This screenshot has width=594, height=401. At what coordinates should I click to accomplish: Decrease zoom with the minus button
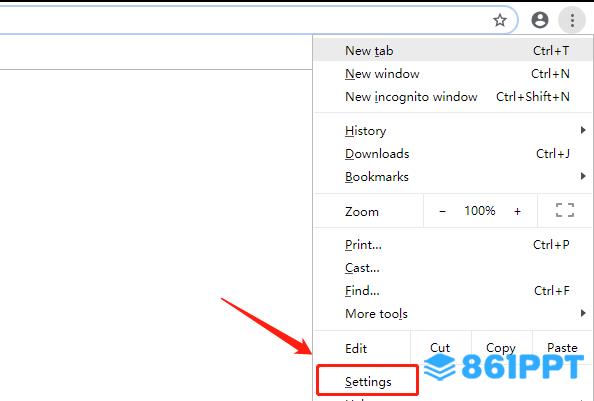click(x=442, y=211)
